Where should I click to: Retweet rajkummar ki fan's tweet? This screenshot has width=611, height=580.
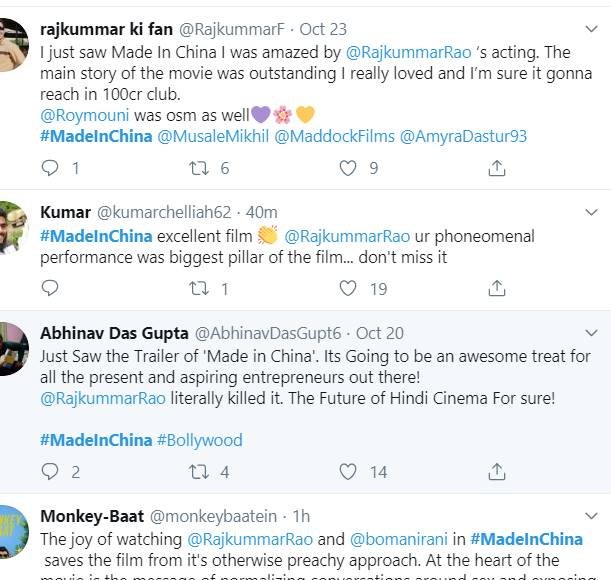(x=199, y=169)
